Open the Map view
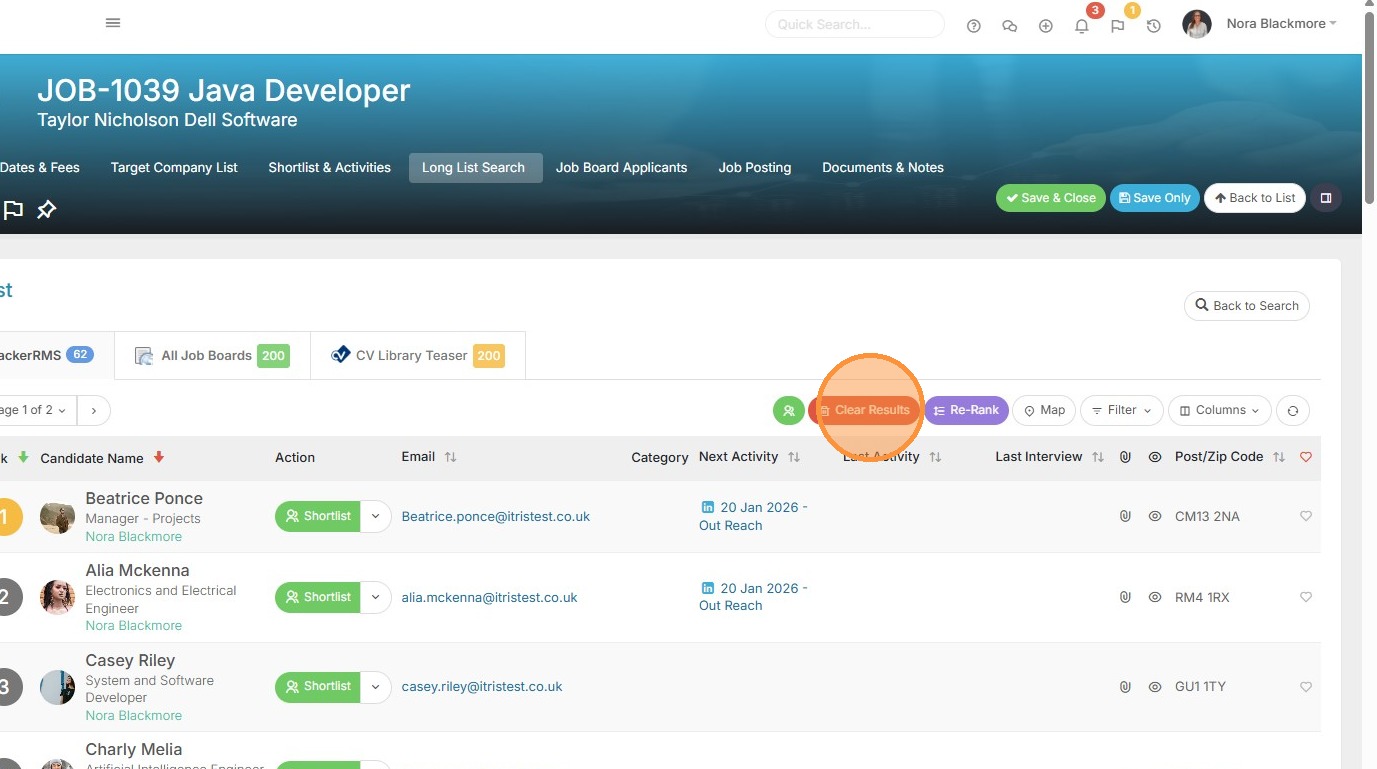Viewport: 1377px width, 769px height. point(1044,410)
